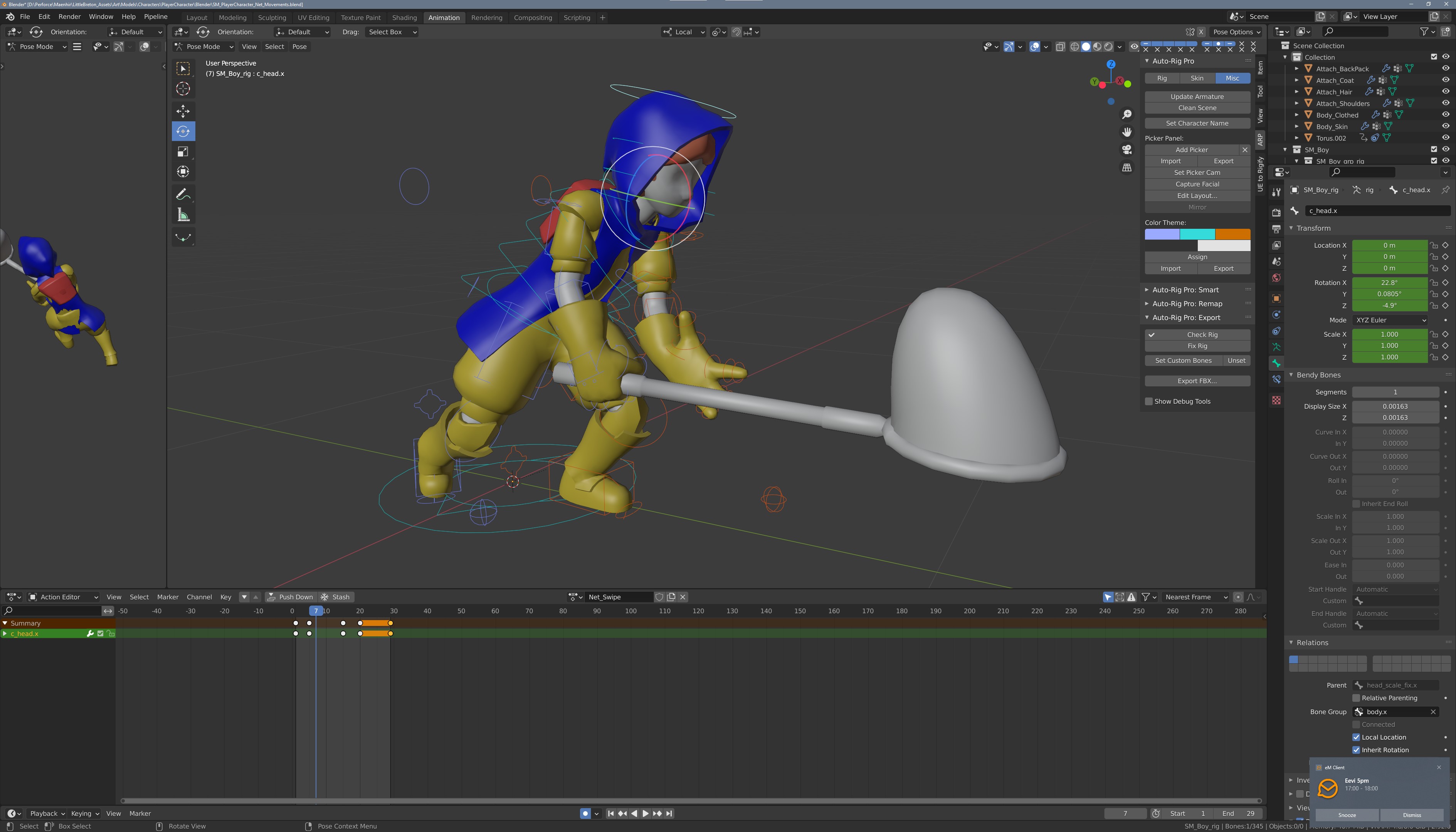Open the Action Editor mode dropdown

(x=63, y=597)
